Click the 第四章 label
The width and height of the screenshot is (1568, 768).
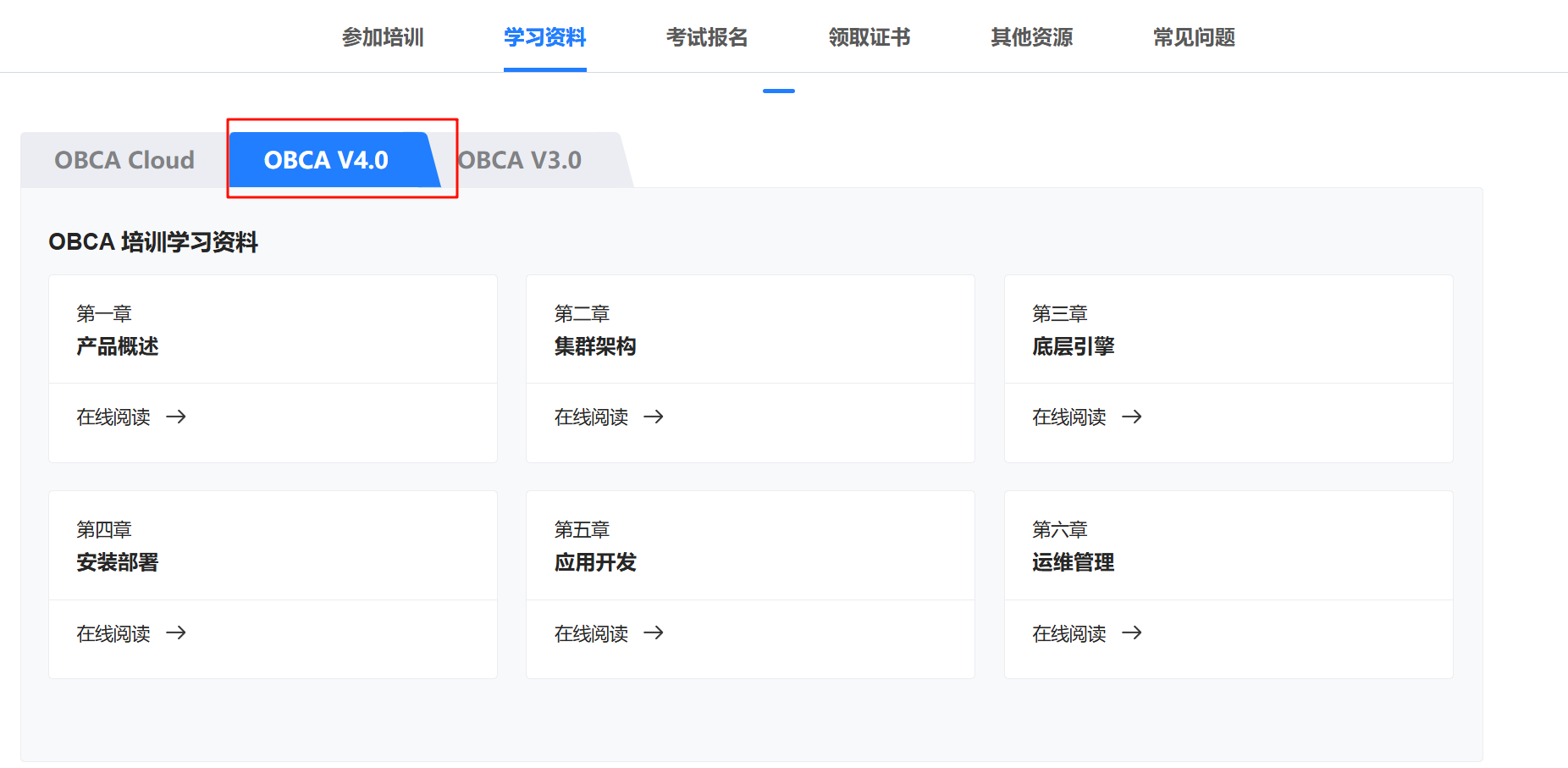pyautogui.click(x=104, y=530)
